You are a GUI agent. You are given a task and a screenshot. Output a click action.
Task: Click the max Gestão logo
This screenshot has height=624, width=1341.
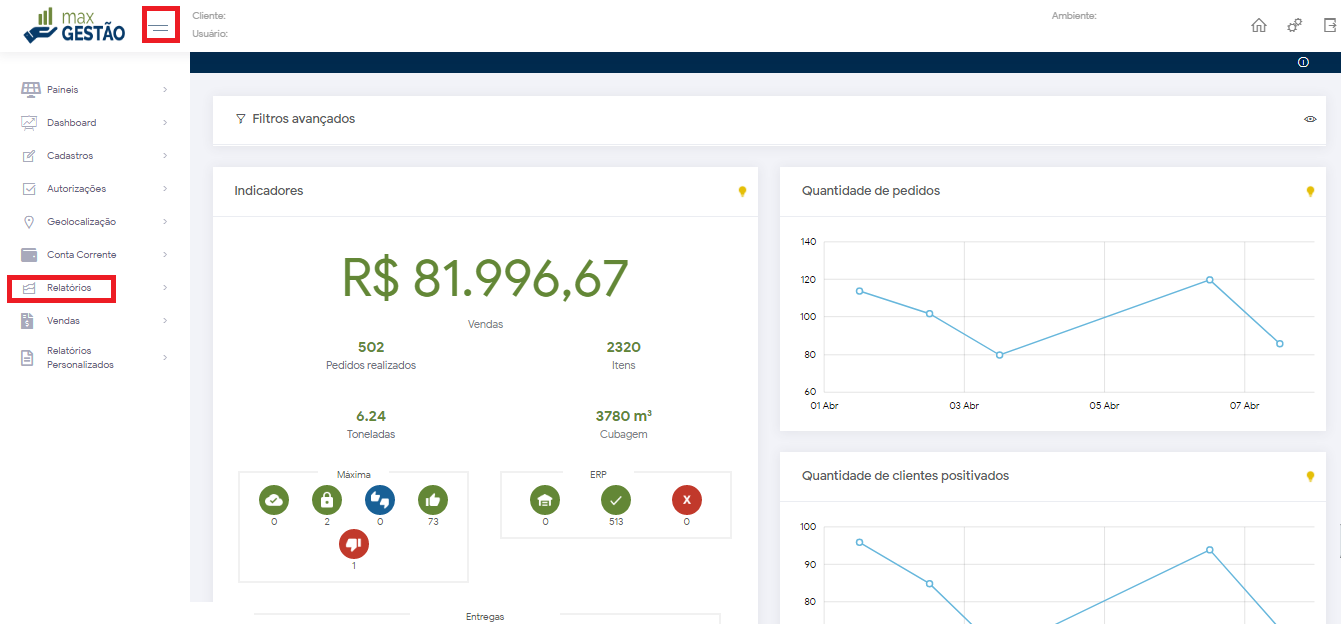75,25
